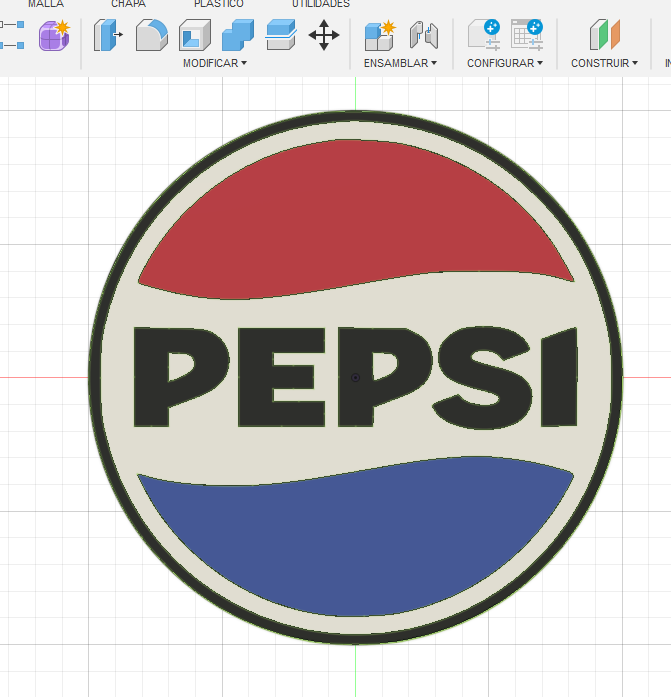671x697 pixels.
Task: Select the Move/Copy arrows tool
Action: [324, 35]
